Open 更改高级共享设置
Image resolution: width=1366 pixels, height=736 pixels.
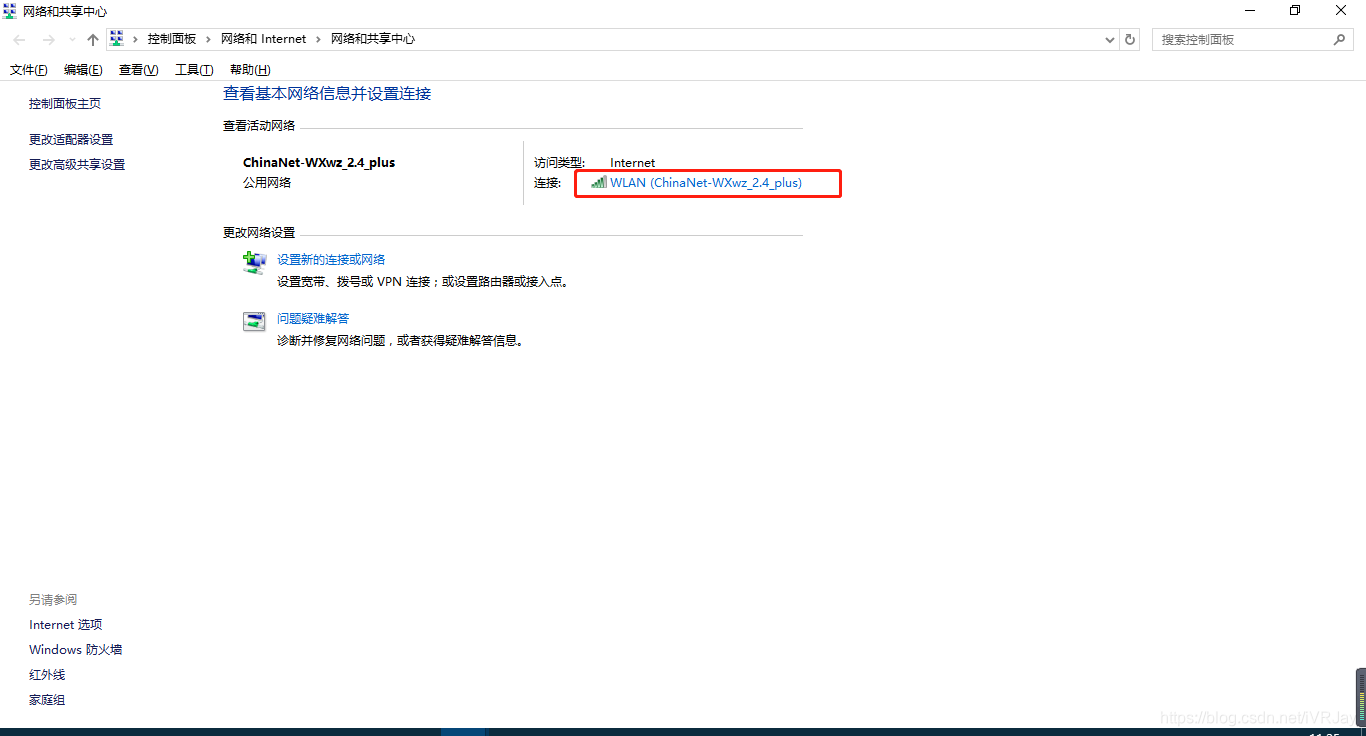click(x=77, y=165)
